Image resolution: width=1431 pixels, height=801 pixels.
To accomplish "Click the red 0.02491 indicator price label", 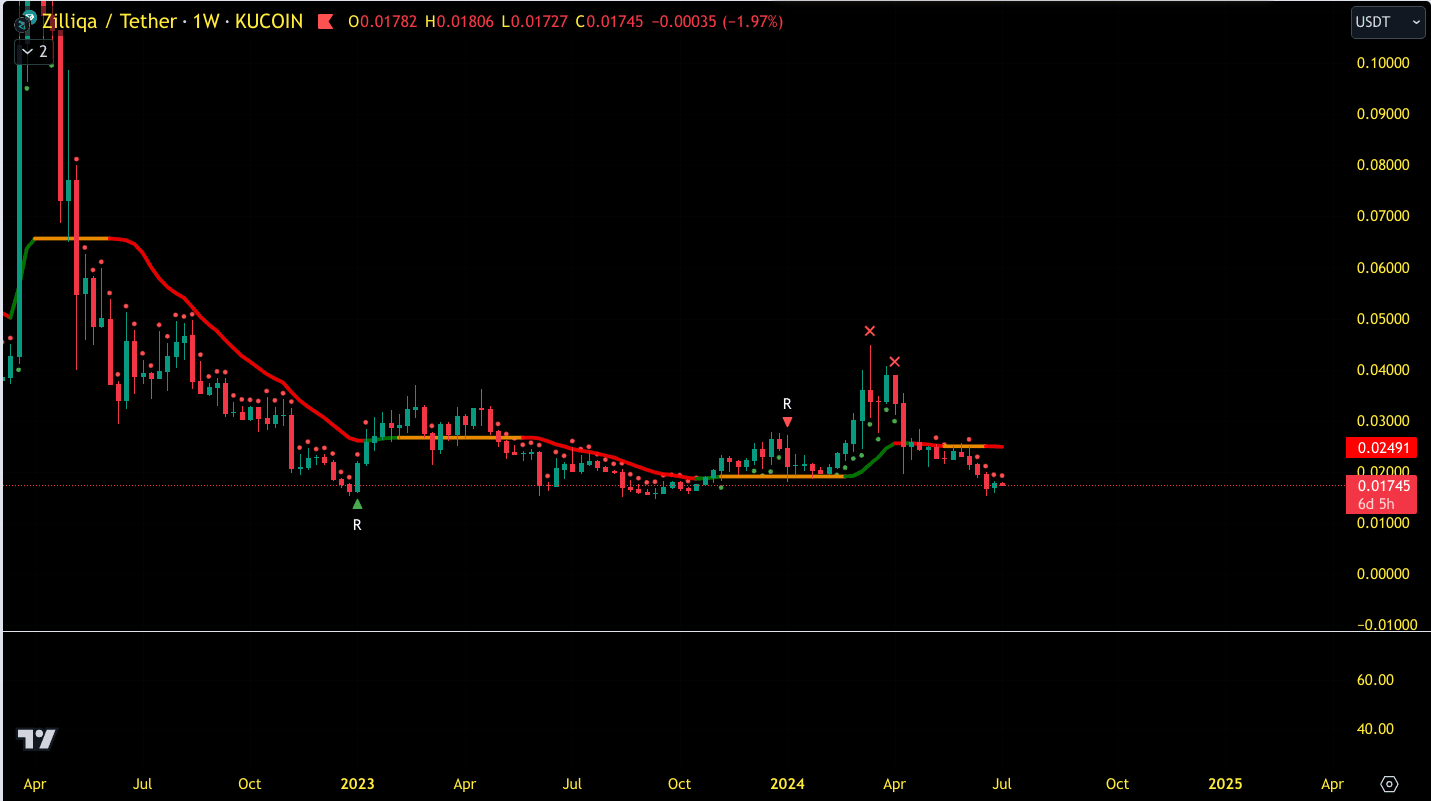I will (x=1382, y=448).
